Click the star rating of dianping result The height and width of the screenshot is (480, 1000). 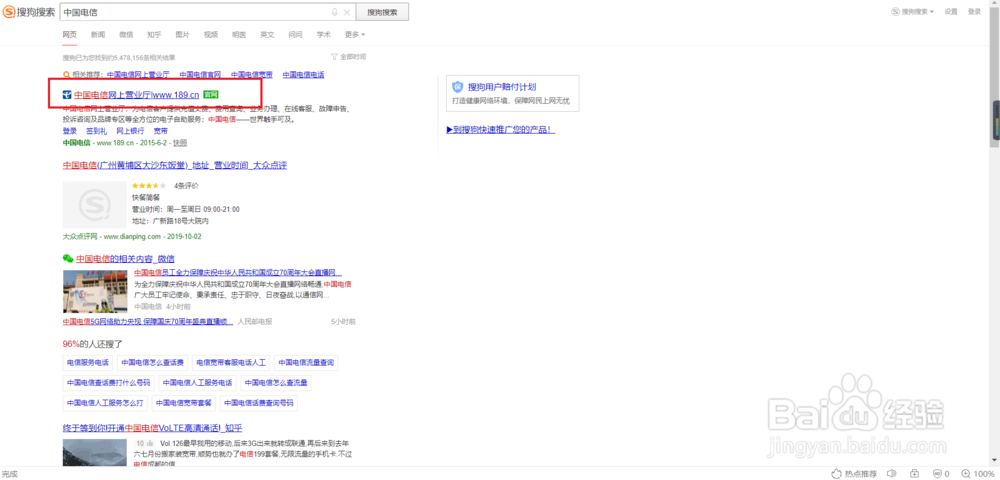click(x=149, y=186)
